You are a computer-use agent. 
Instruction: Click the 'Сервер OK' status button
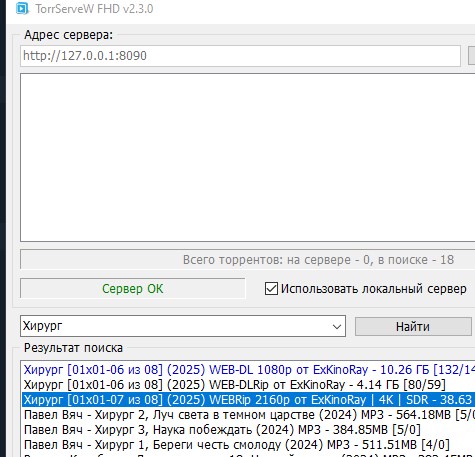(133, 288)
